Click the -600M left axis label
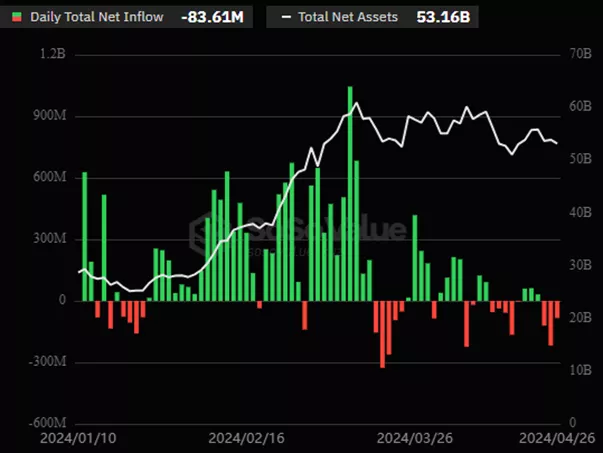 point(47,423)
